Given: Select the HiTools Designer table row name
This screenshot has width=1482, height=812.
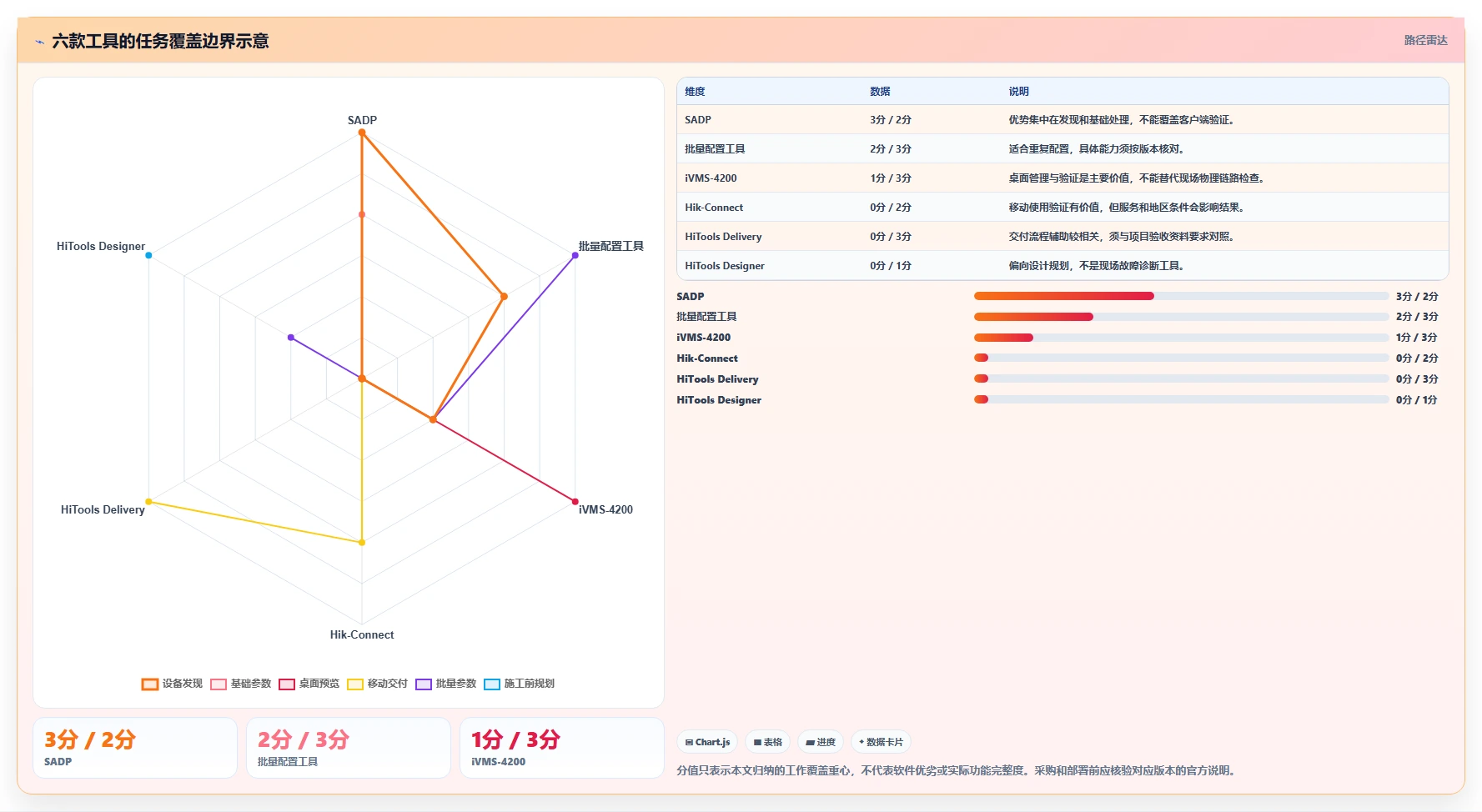Looking at the screenshot, I should tap(725, 266).
